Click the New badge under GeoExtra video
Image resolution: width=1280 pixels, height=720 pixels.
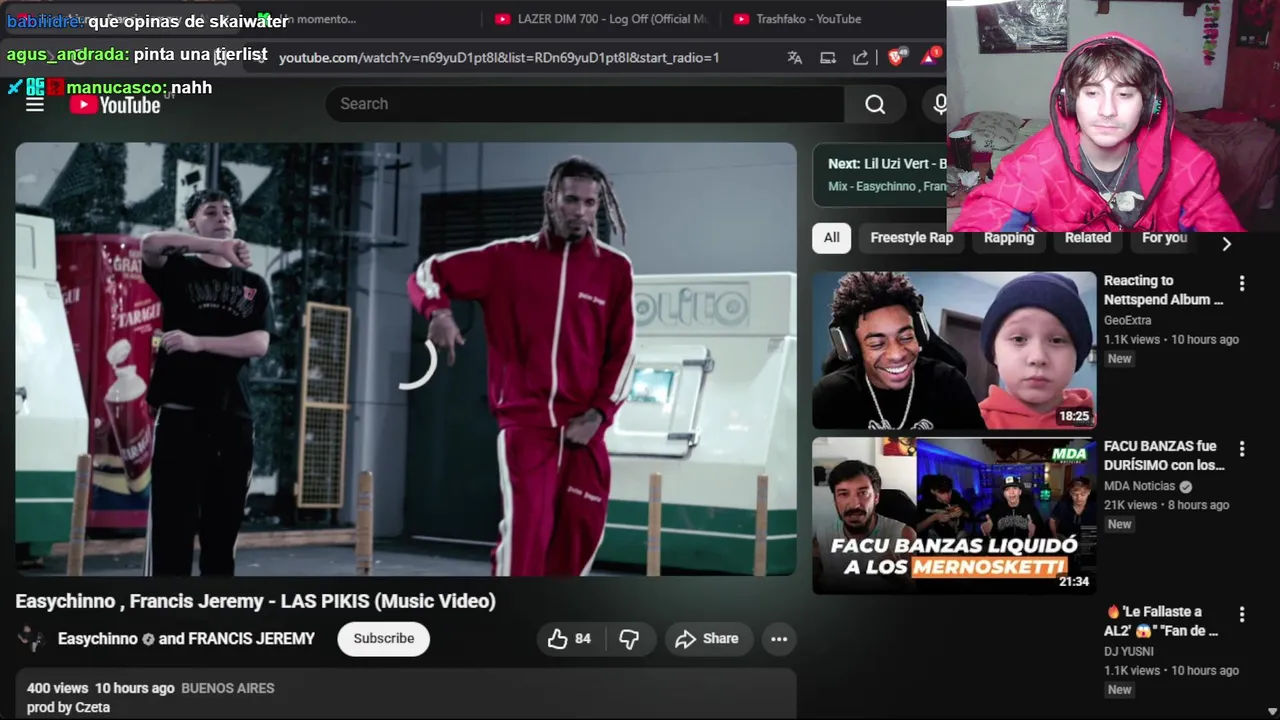(1120, 359)
